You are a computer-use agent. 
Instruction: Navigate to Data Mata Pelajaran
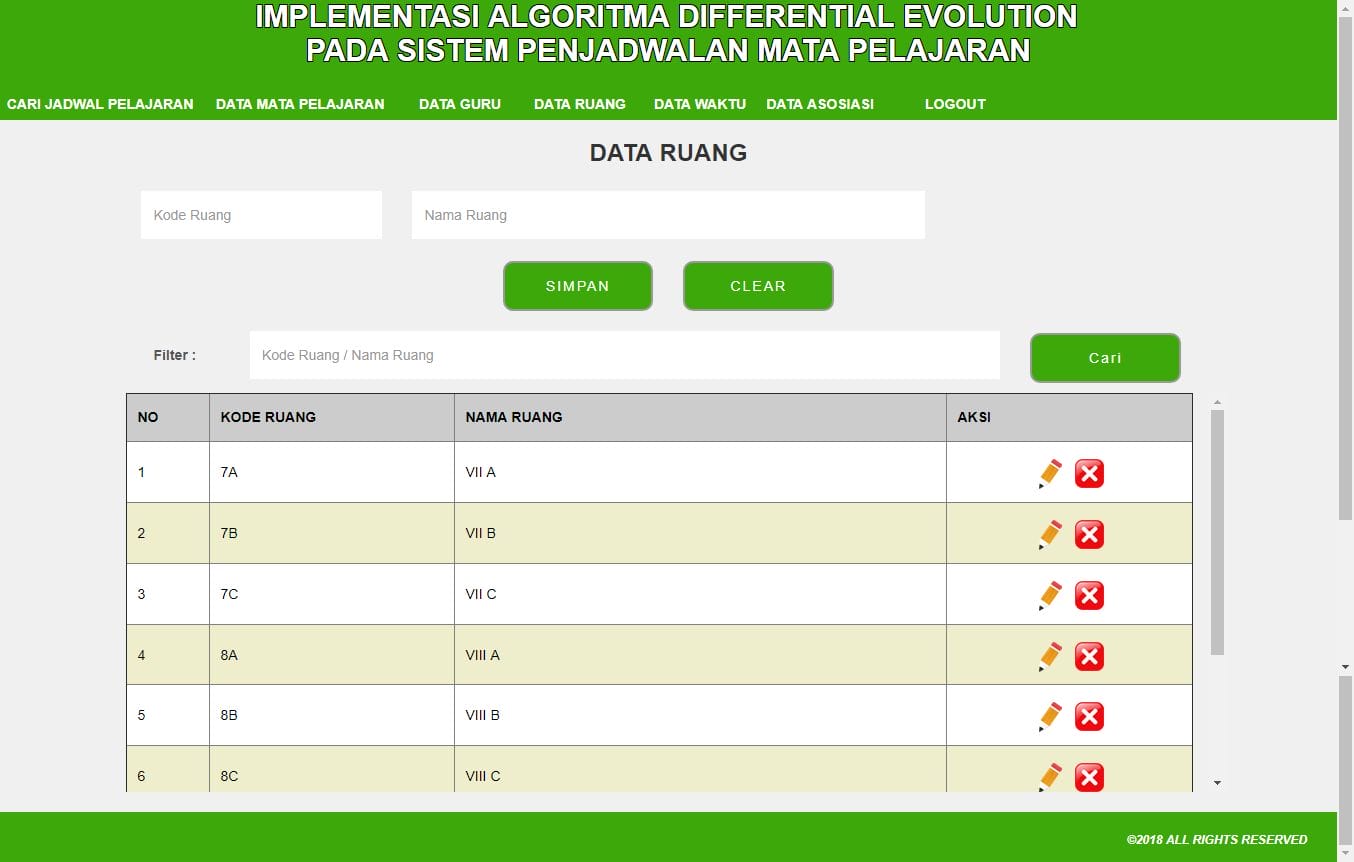[300, 104]
